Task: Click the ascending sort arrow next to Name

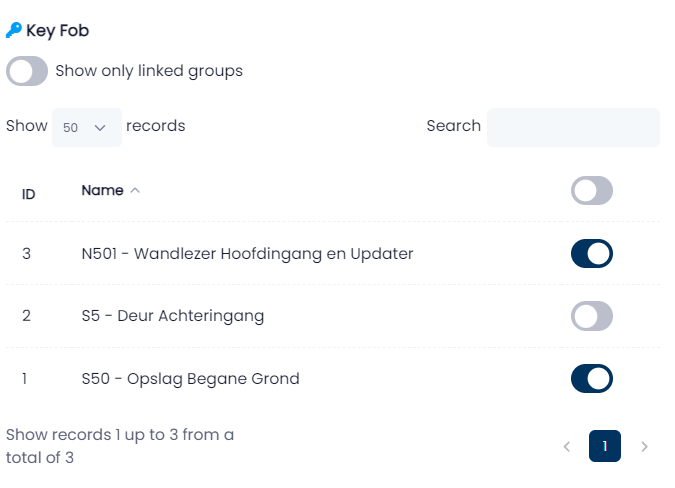Action: pyautogui.click(x=135, y=190)
